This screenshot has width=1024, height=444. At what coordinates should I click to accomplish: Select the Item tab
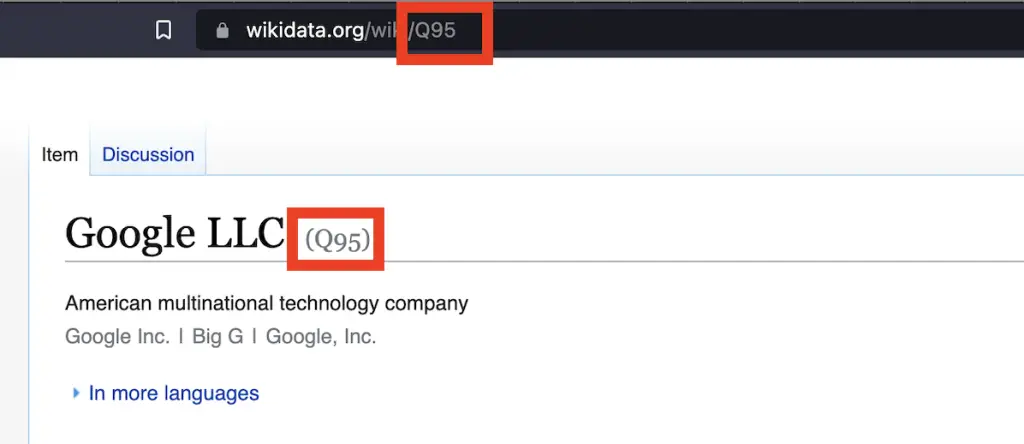click(59, 155)
